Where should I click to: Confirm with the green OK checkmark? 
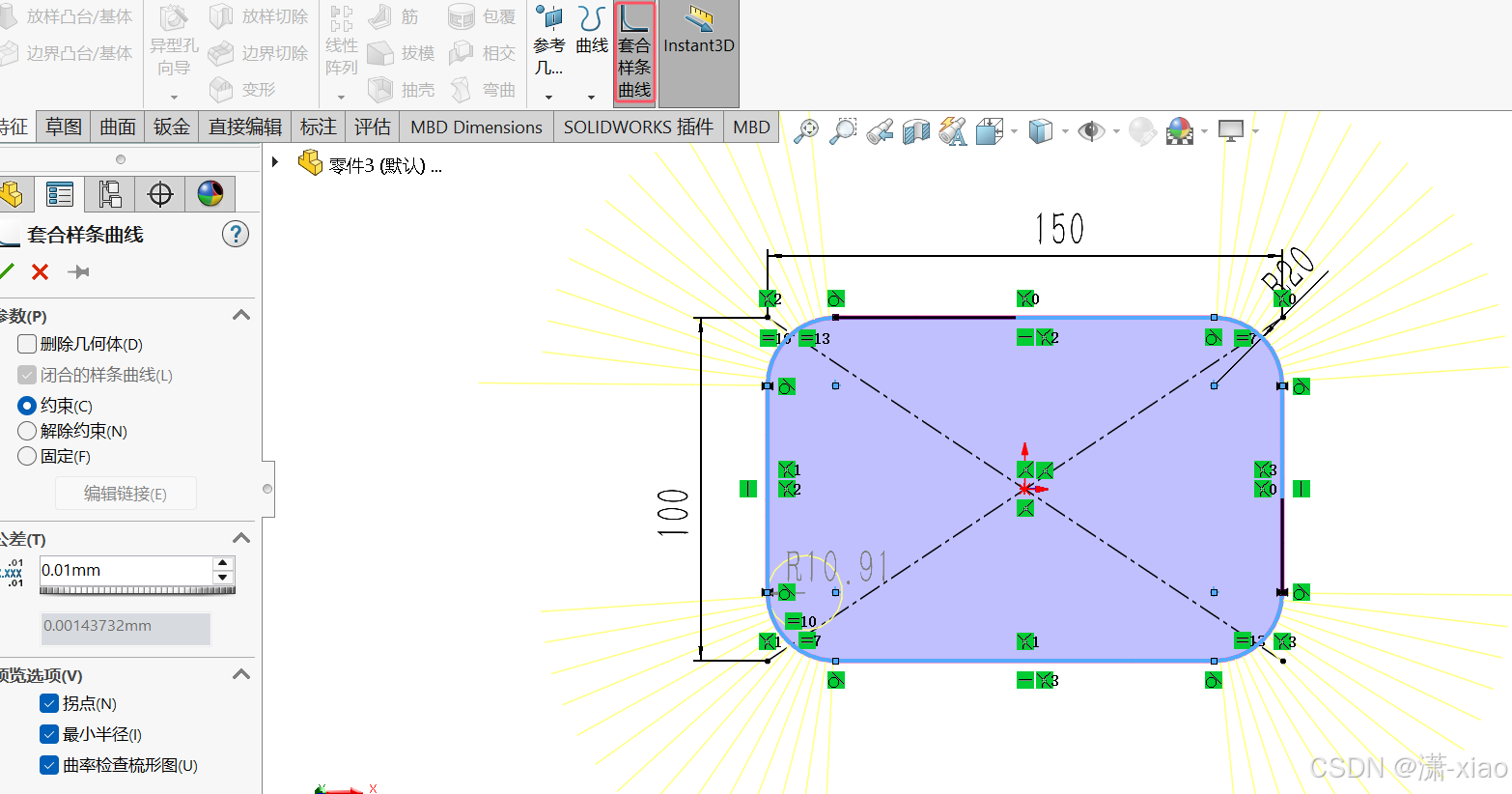[x=7, y=271]
